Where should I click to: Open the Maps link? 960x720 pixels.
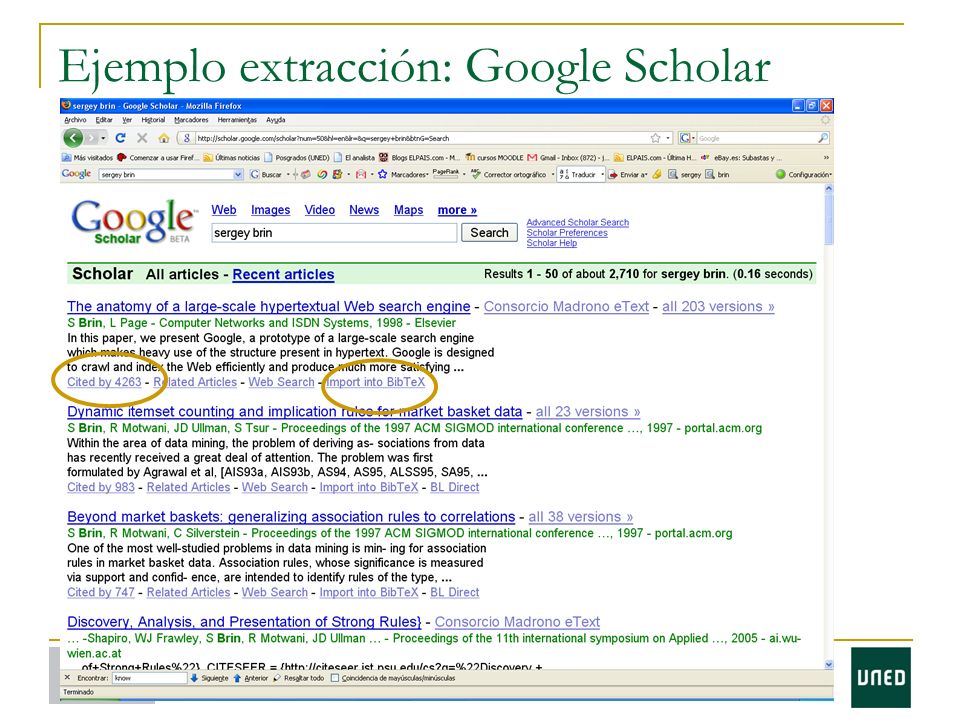click(x=408, y=210)
